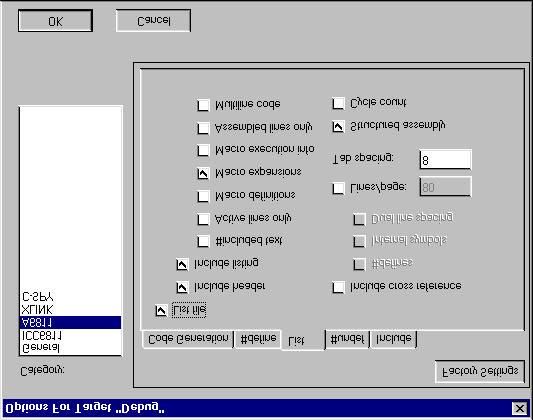Enable Include cross reference checkbox
This screenshot has width=533, height=420.
(x=338, y=287)
